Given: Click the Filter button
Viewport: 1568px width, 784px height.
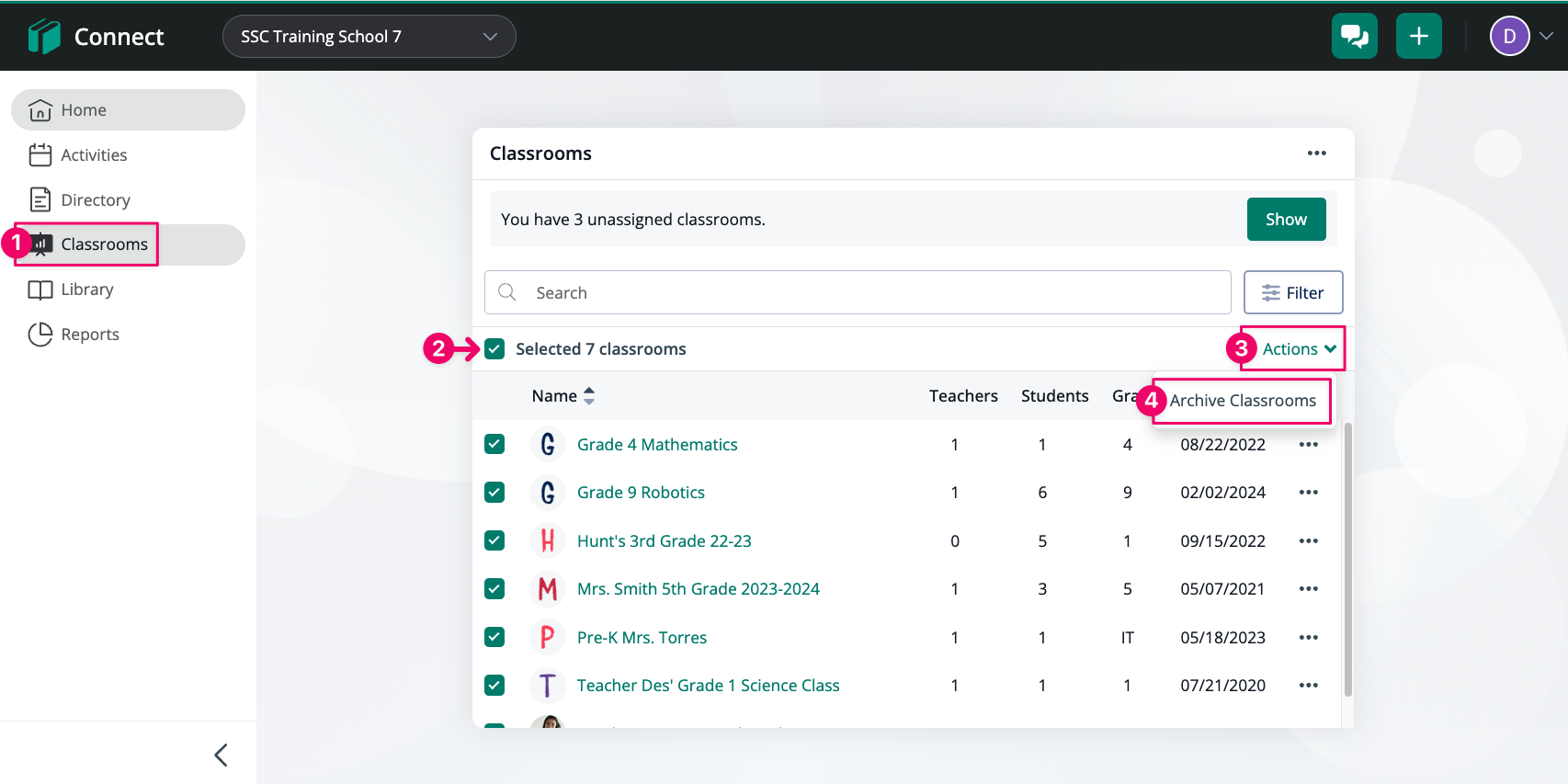Looking at the screenshot, I should [x=1293, y=292].
